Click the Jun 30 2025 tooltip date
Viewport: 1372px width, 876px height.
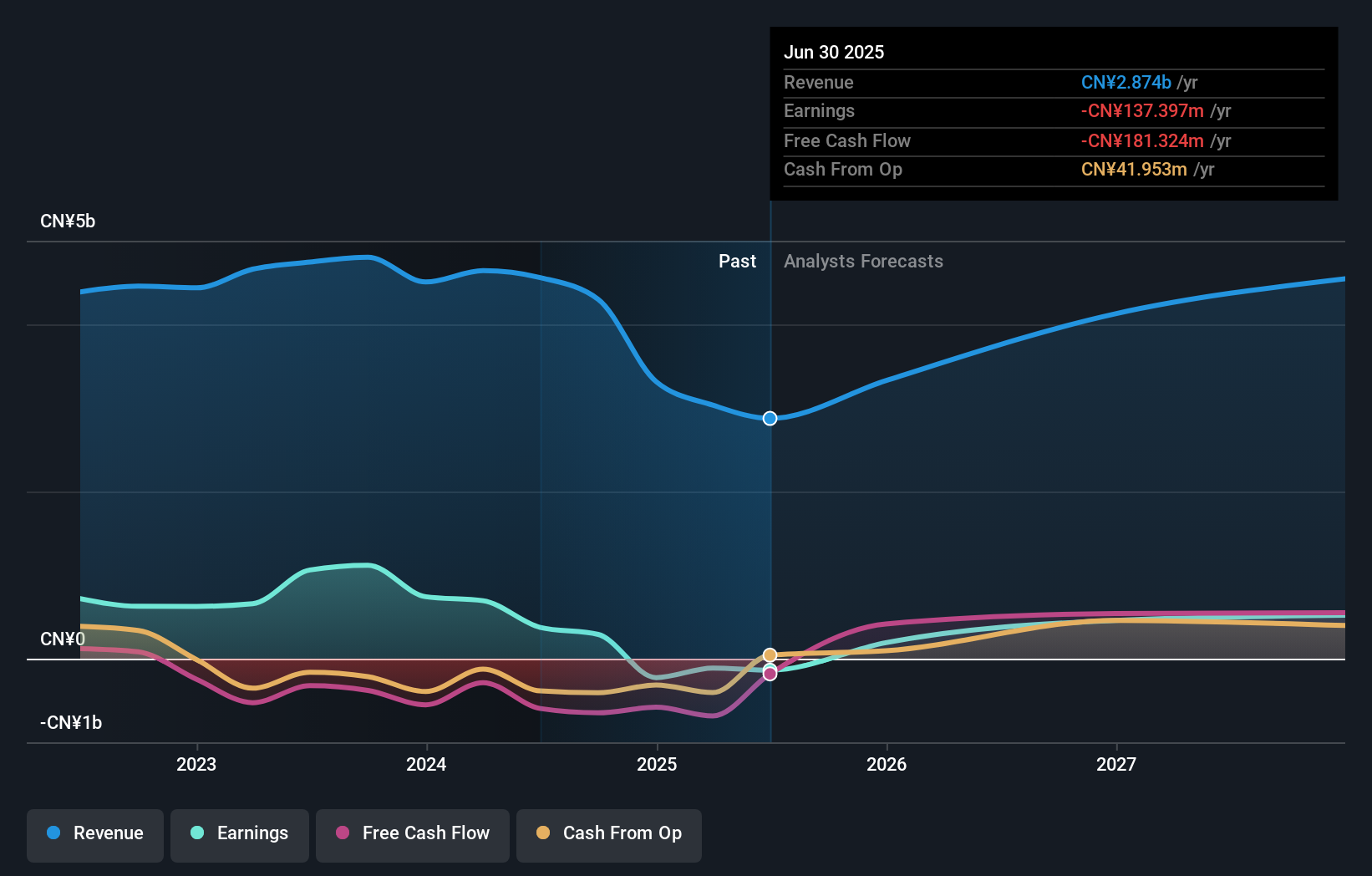pos(834,52)
